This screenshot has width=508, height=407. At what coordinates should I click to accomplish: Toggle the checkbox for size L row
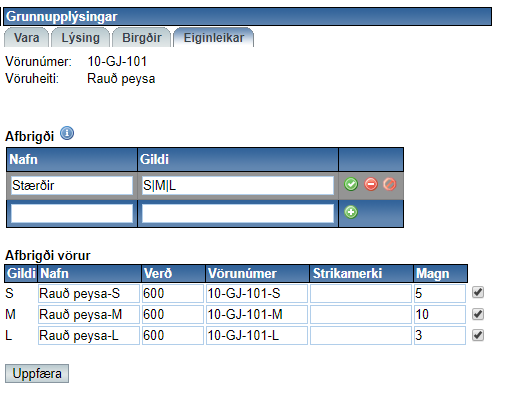(478, 335)
